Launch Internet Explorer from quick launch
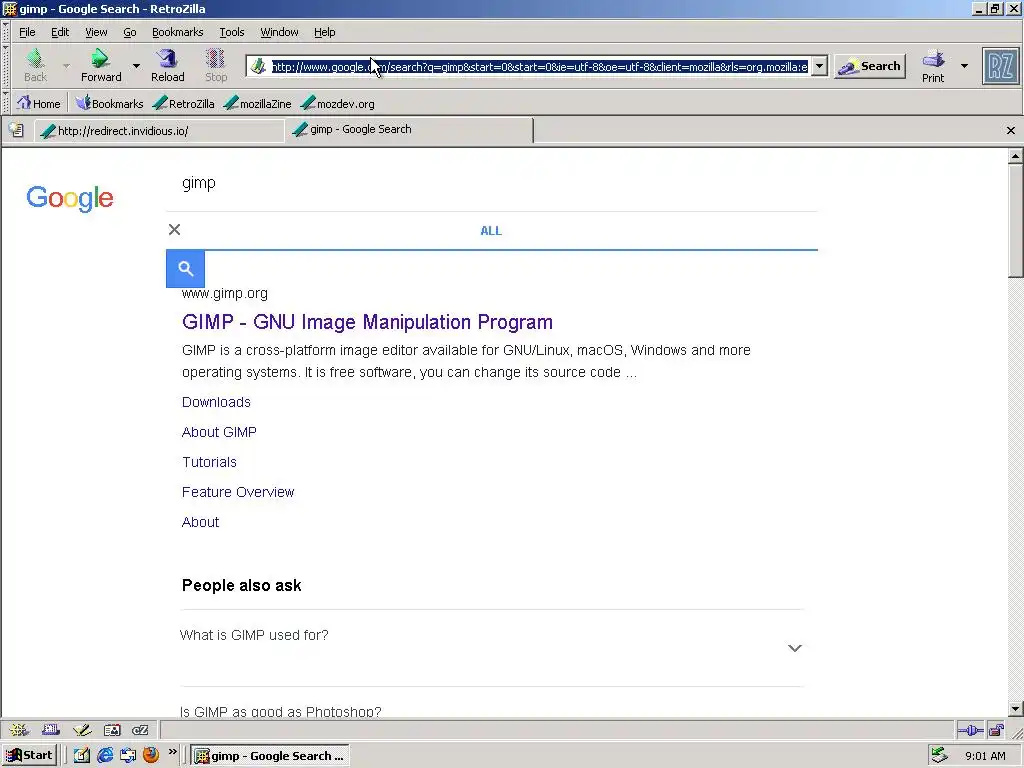 point(104,756)
